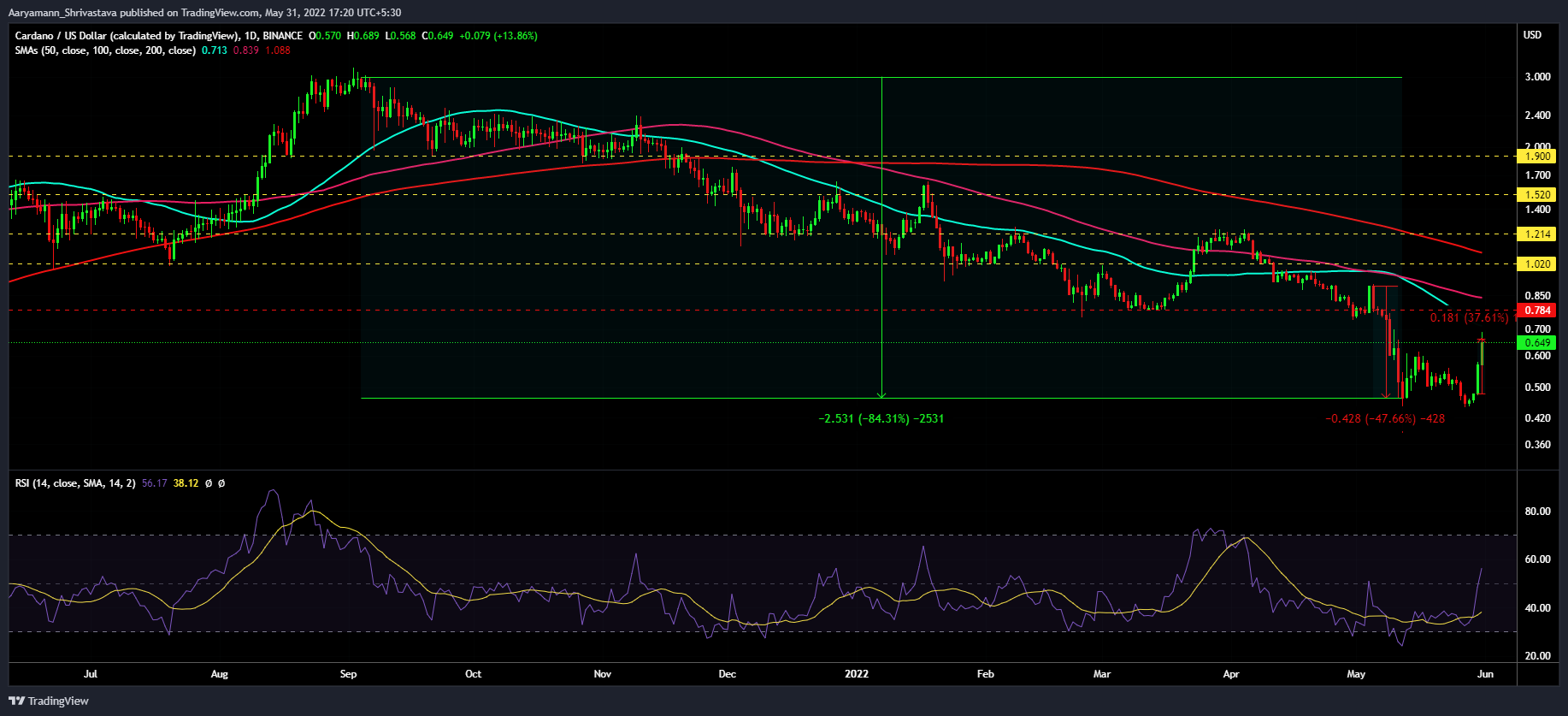
Task: Click the Sep label on time axis
Action: (348, 674)
